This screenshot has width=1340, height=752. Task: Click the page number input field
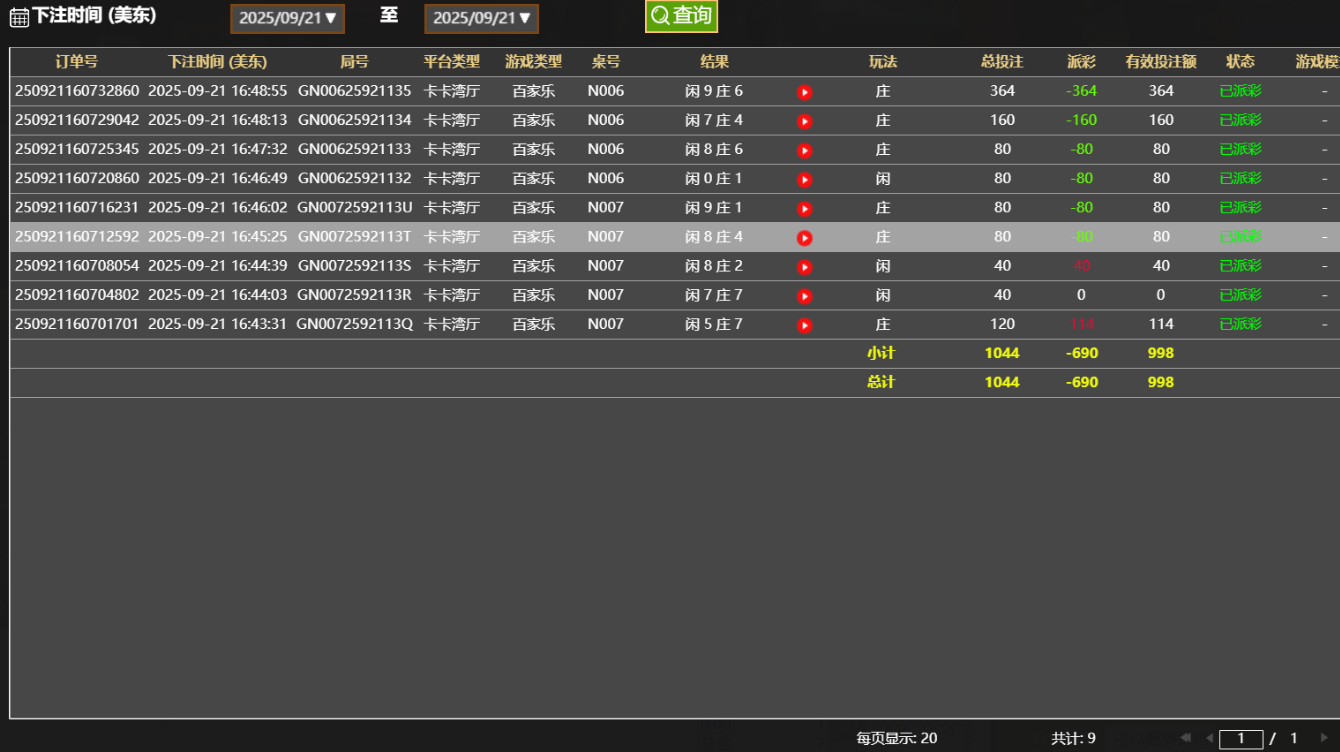1242,739
